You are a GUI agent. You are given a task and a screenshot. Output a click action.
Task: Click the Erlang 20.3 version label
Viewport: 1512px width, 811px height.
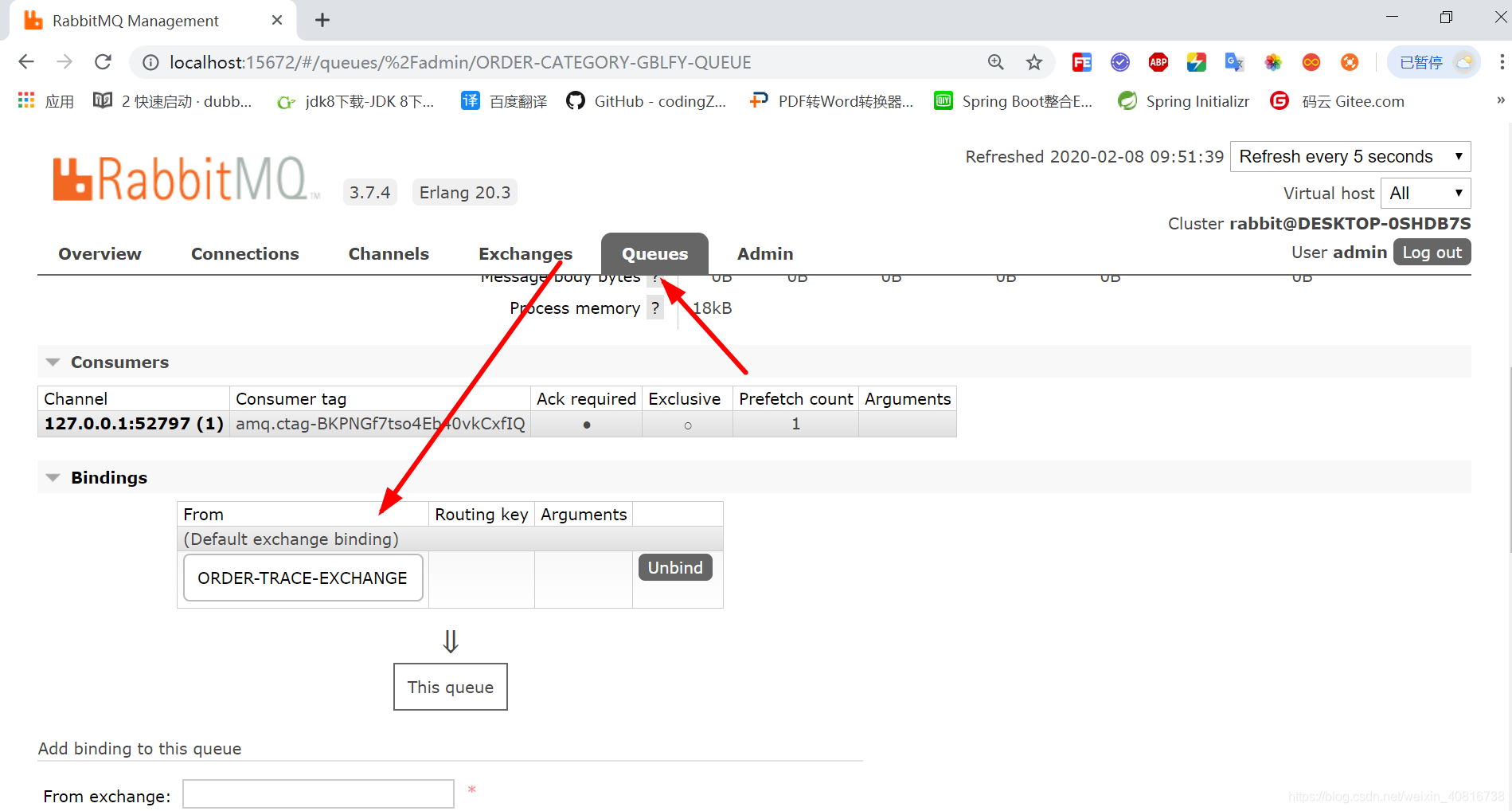click(x=465, y=192)
